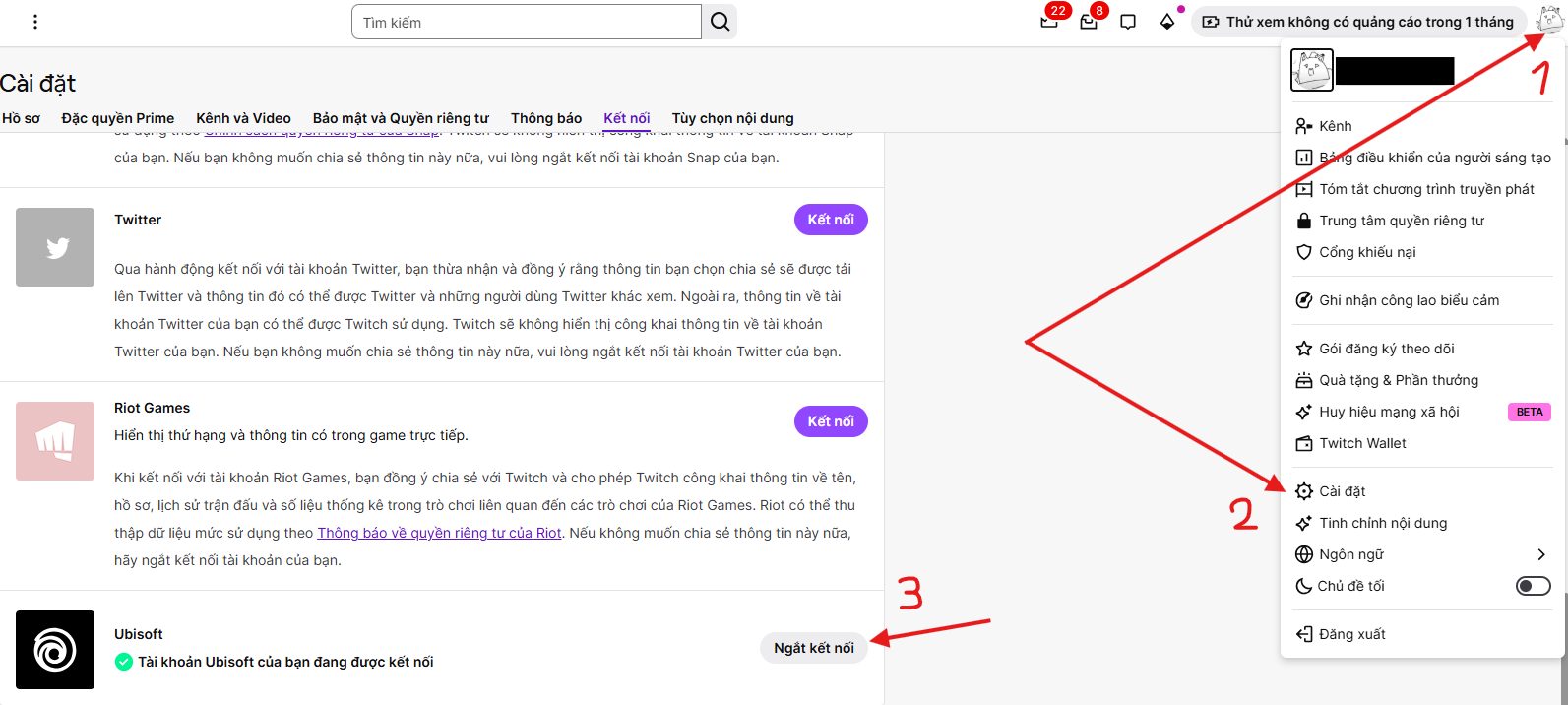
Task: Click the padlock icon for Trung tâm quyền riêng tư
Action: [1304, 221]
